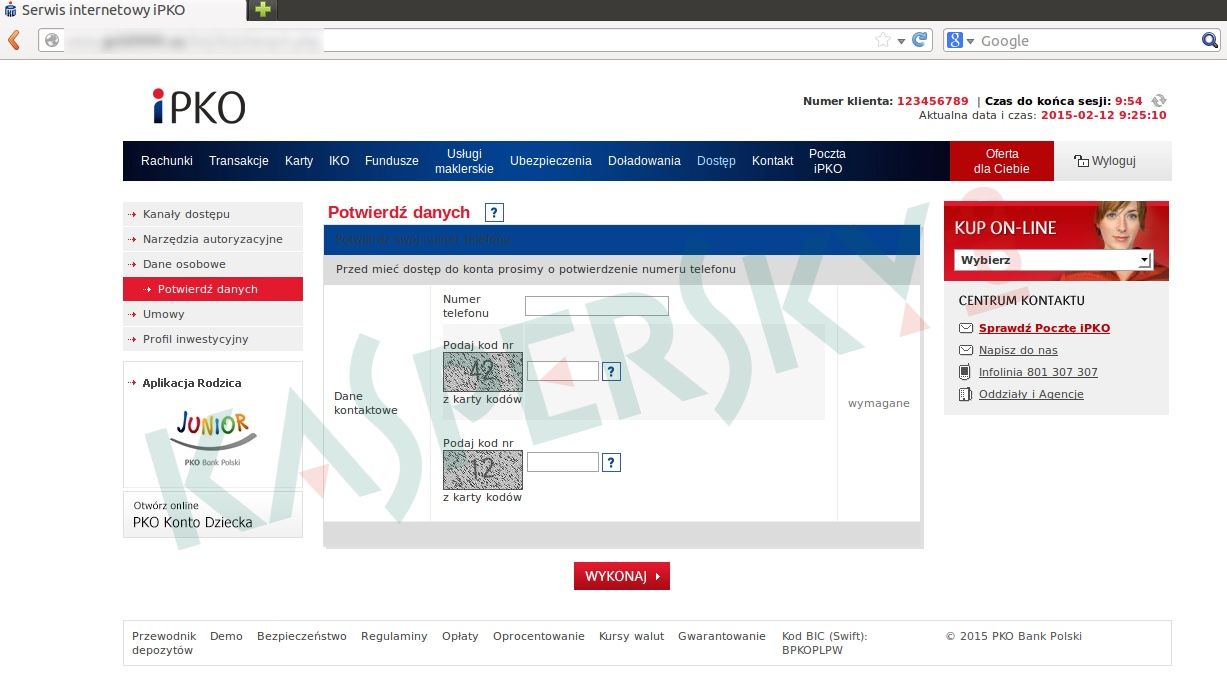
Task: Click the Oferta dla Ciebie button
Action: [x=1002, y=161]
